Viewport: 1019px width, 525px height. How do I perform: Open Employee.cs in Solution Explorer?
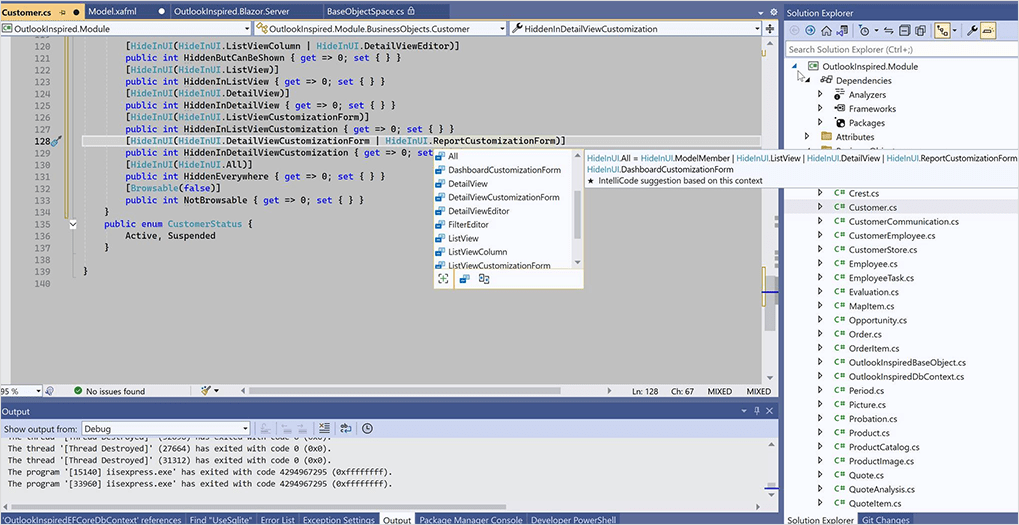[872, 263]
